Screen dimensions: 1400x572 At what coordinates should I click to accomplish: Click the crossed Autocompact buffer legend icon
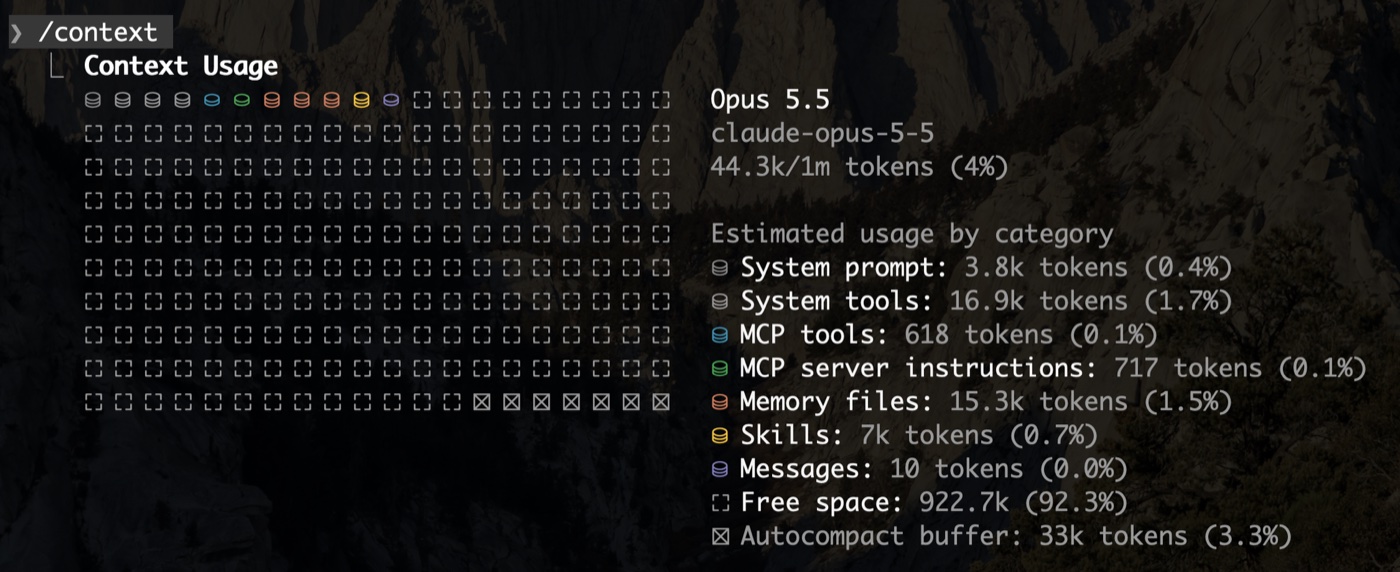(720, 537)
